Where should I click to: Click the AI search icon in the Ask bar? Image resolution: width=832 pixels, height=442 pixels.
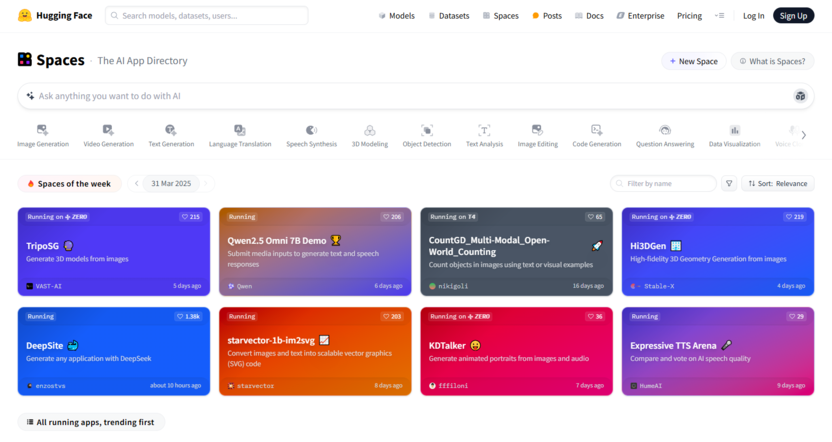tap(800, 96)
